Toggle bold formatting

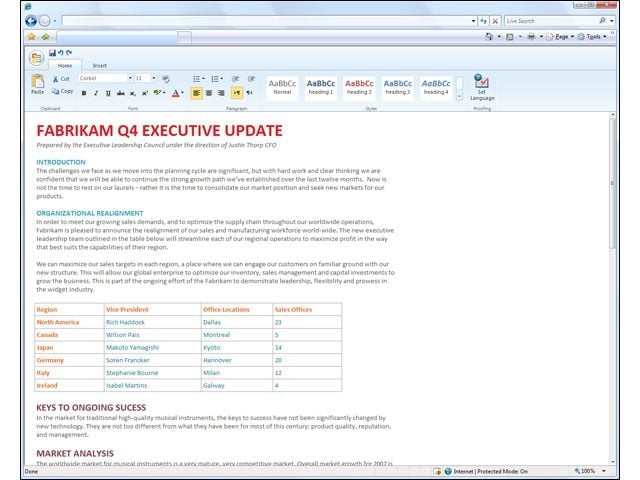pyautogui.click(x=84, y=93)
